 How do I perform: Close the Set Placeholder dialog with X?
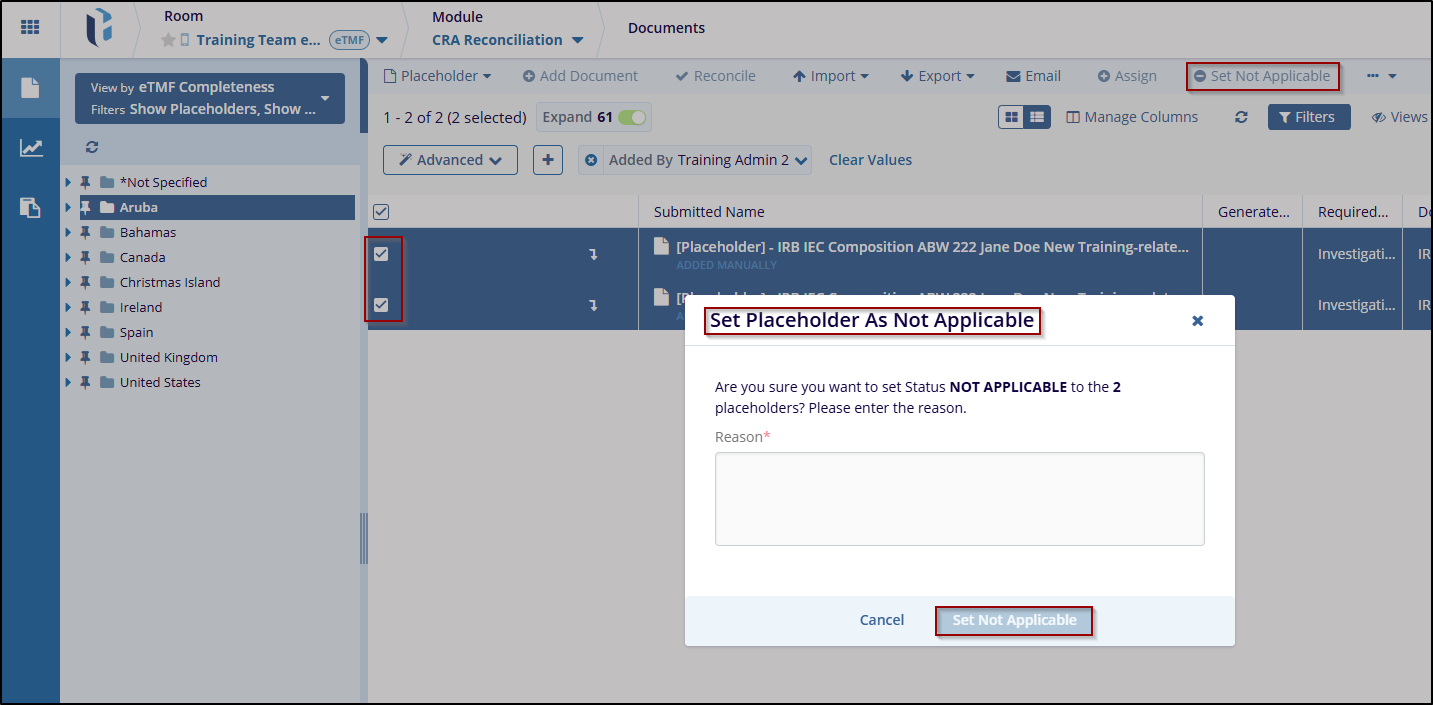pos(1197,321)
